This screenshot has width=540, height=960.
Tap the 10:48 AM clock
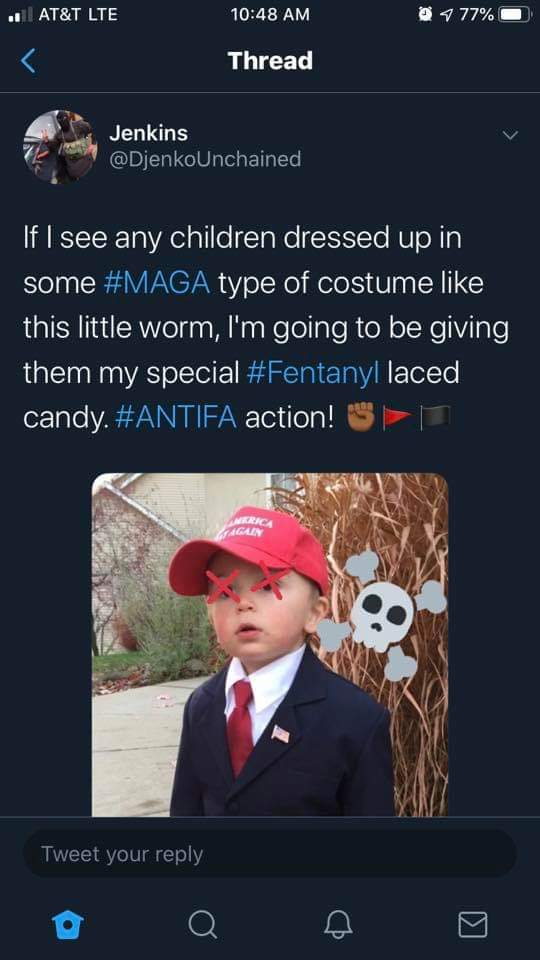coord(270,14)
